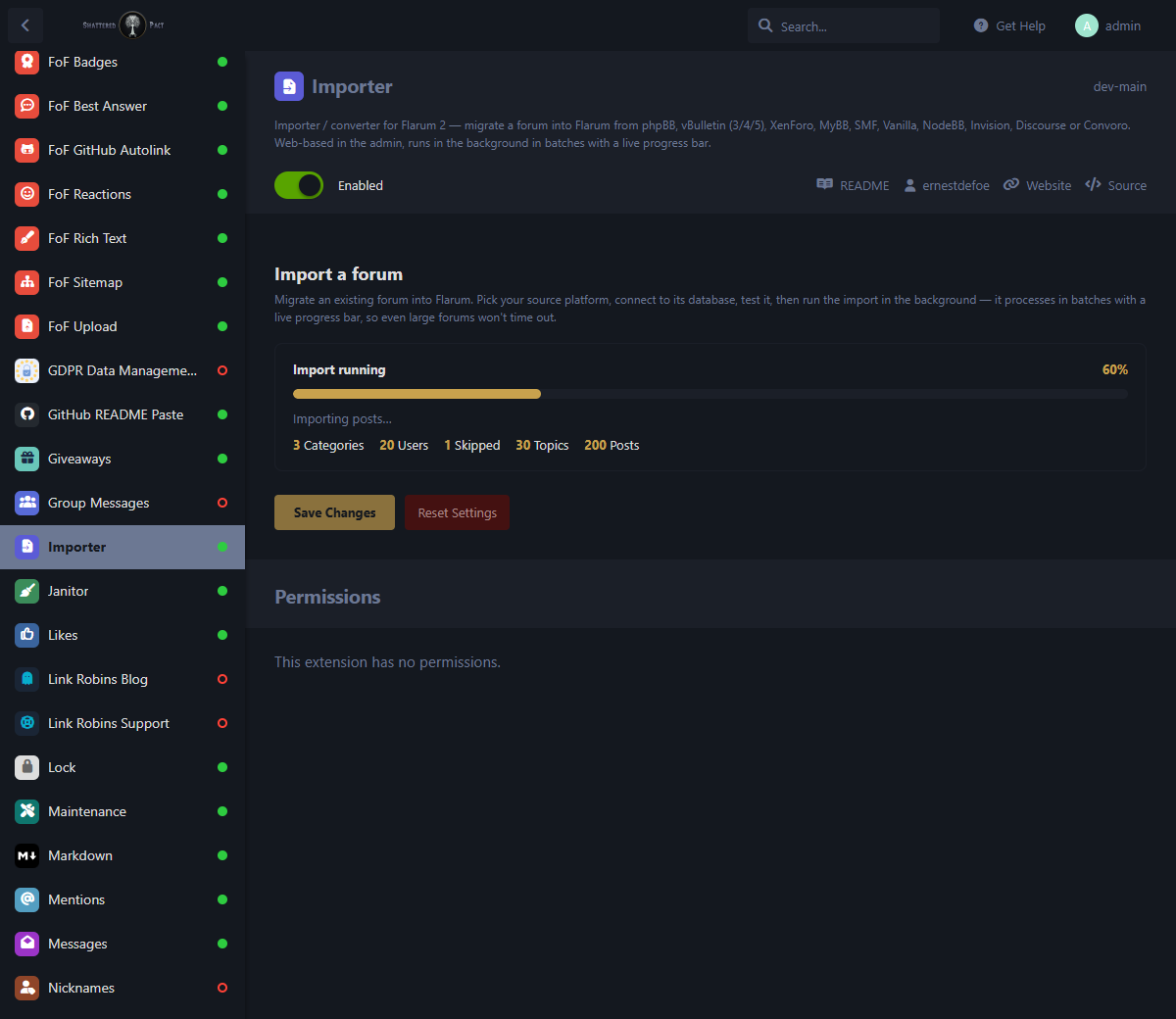Toggle GDPR Data Management status dot

[x=222, y=370]
